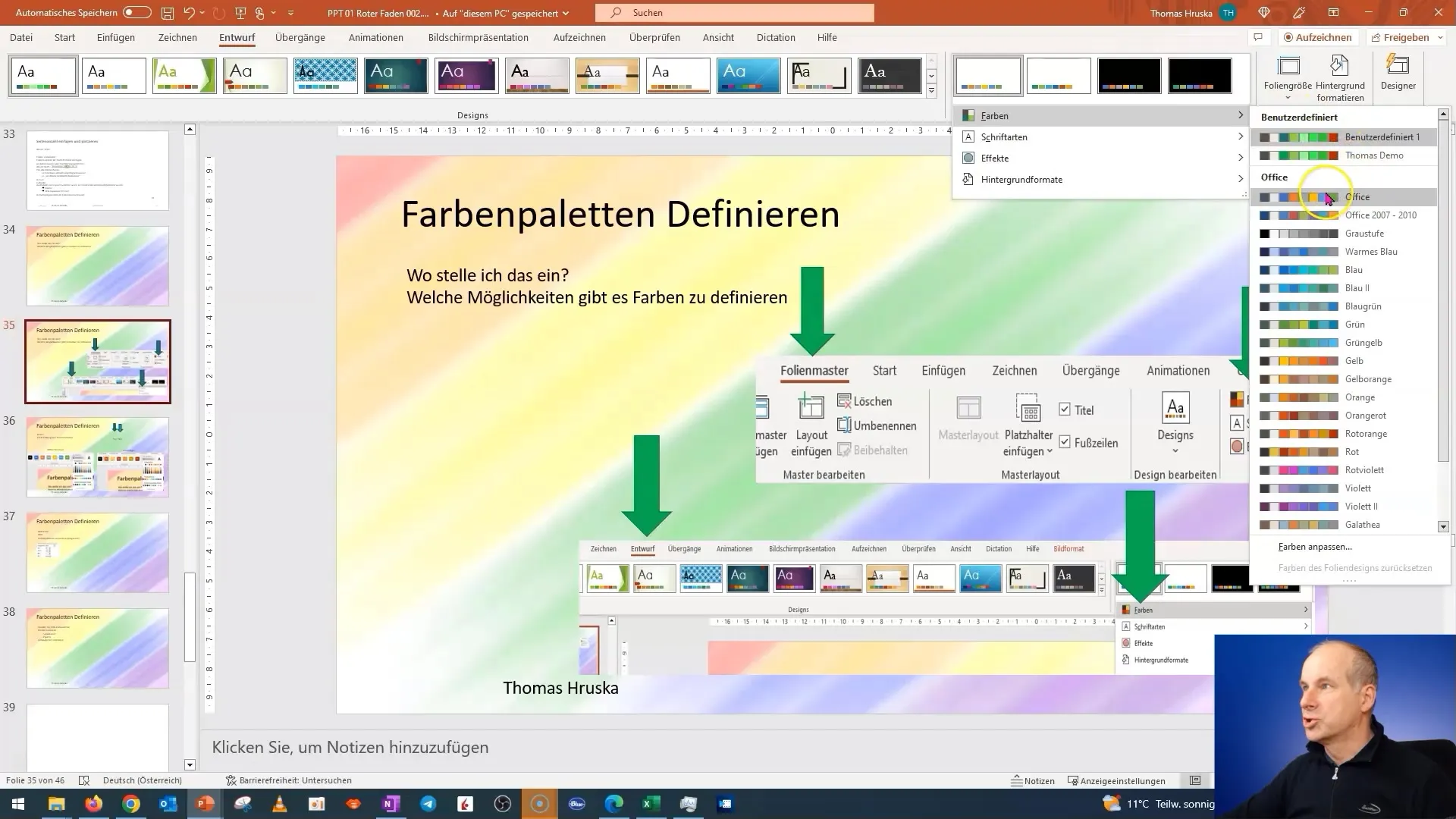Click Deutsch (Österreich) language indicator
This screenshot has height=819, width=1456.
pos(143,780)
